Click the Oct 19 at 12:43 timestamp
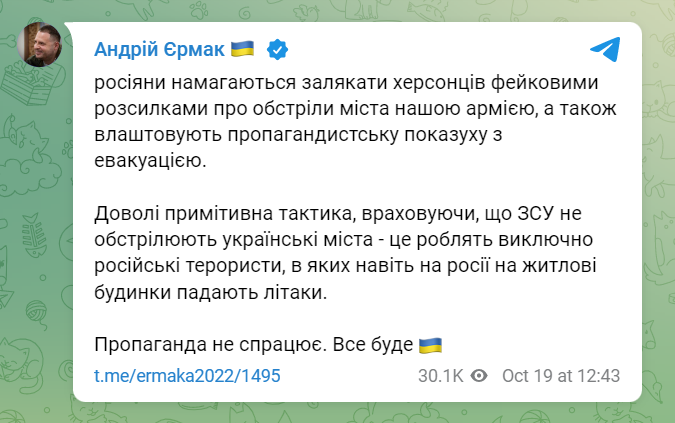 [x=560, y=376]
